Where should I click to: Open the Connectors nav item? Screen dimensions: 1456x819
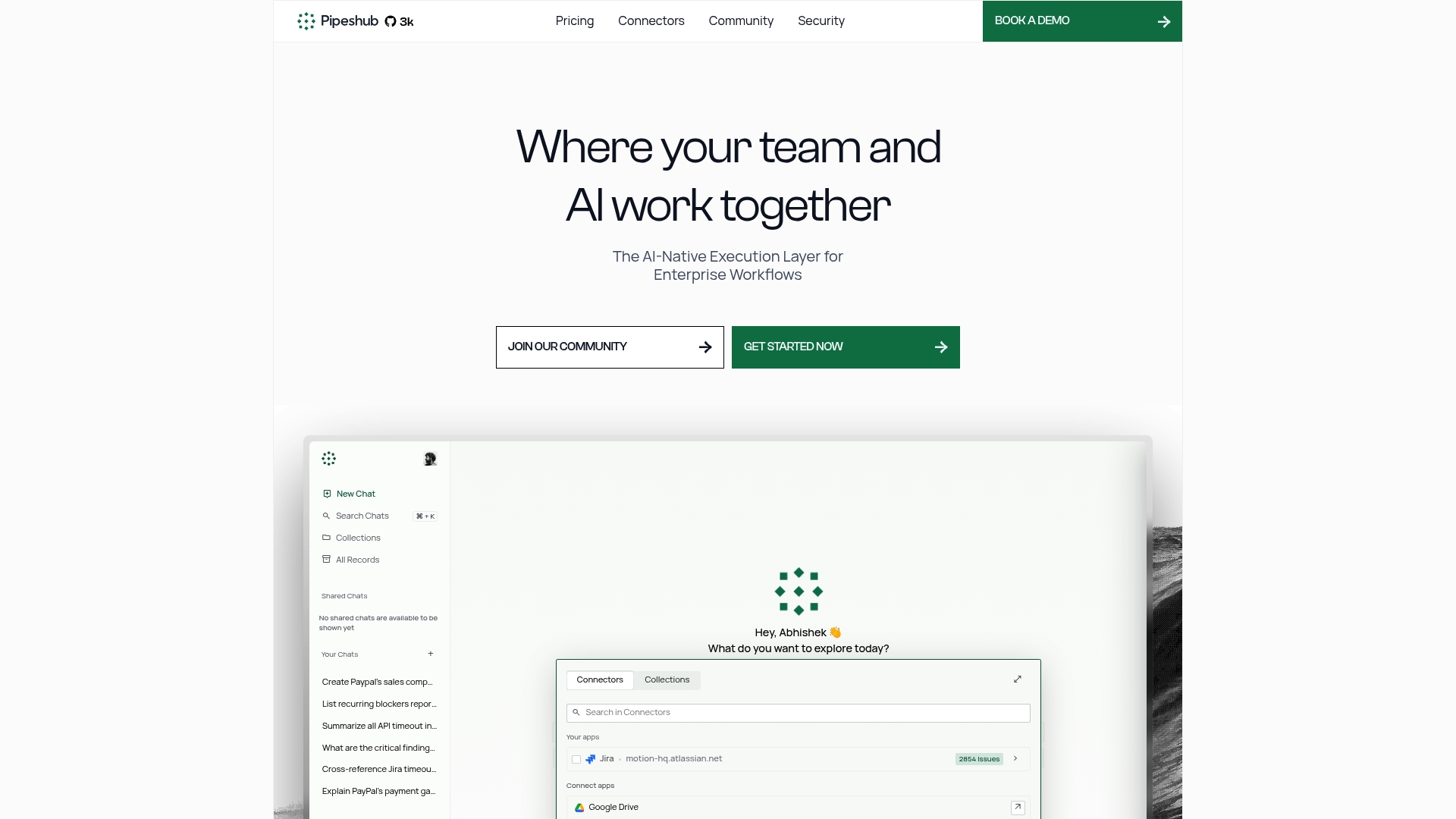point(651,21)
